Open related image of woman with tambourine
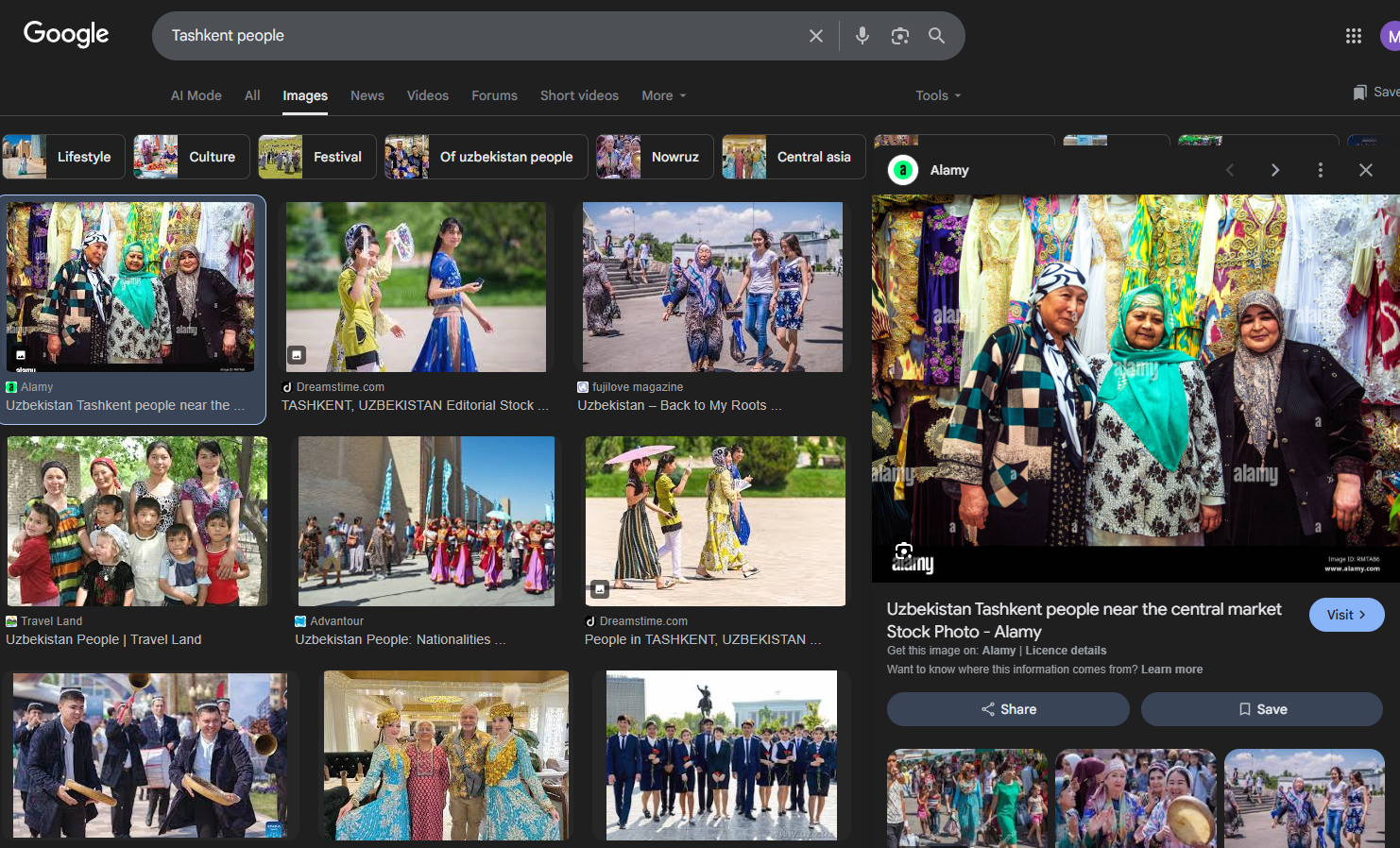The image size is (1400, 848). coord(1136,798)
